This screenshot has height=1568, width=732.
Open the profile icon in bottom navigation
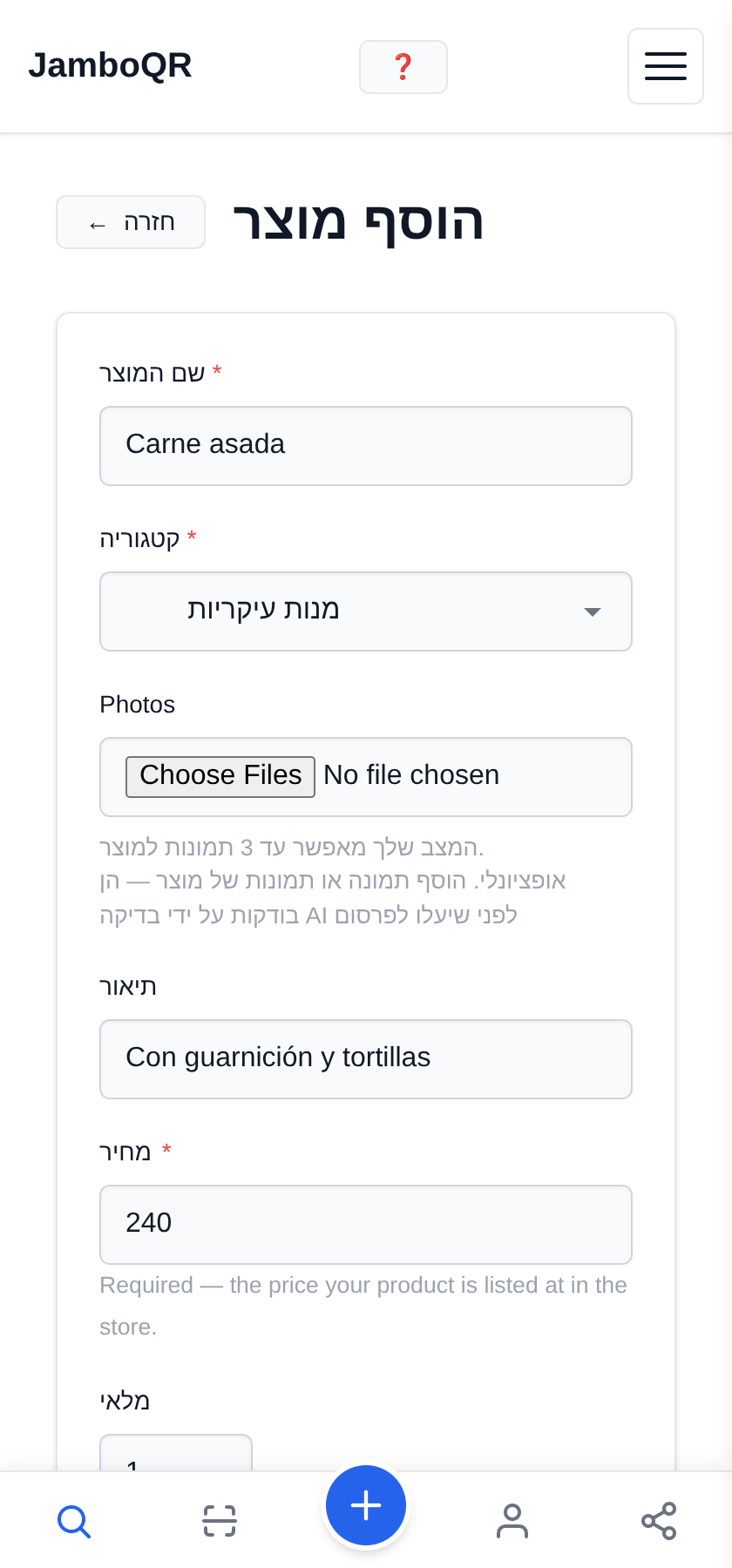pyautogui.click(x=512, y=1521)
